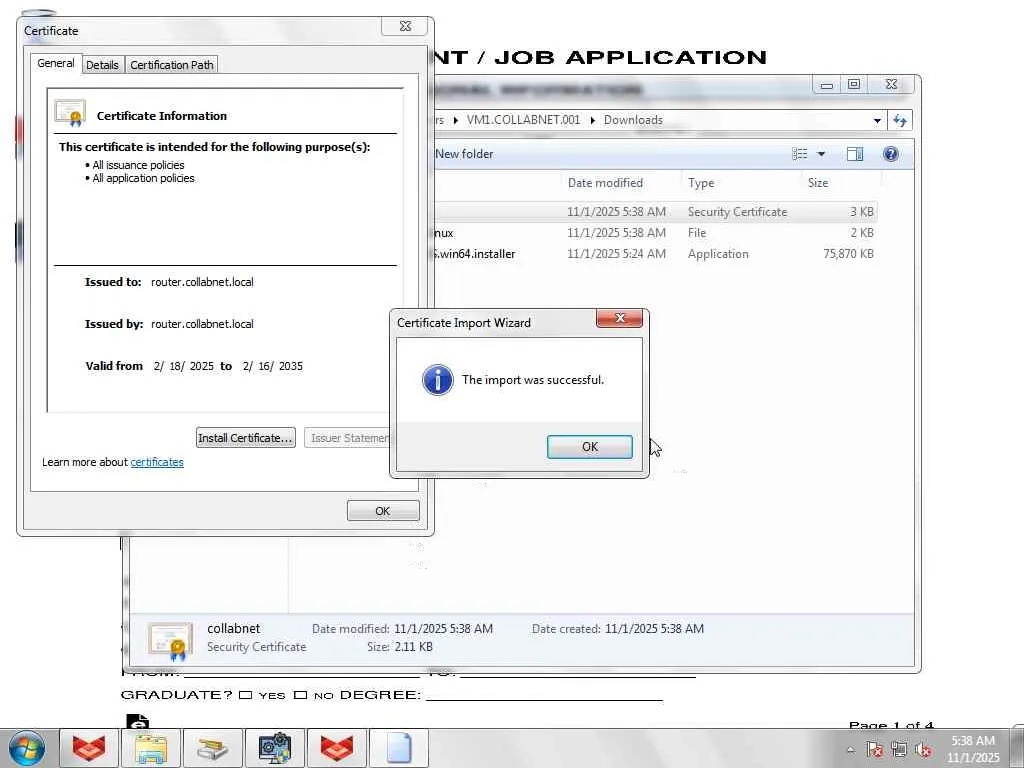
Task: Click the refresh button next to the address bar
Action: (x=900, y=120)
